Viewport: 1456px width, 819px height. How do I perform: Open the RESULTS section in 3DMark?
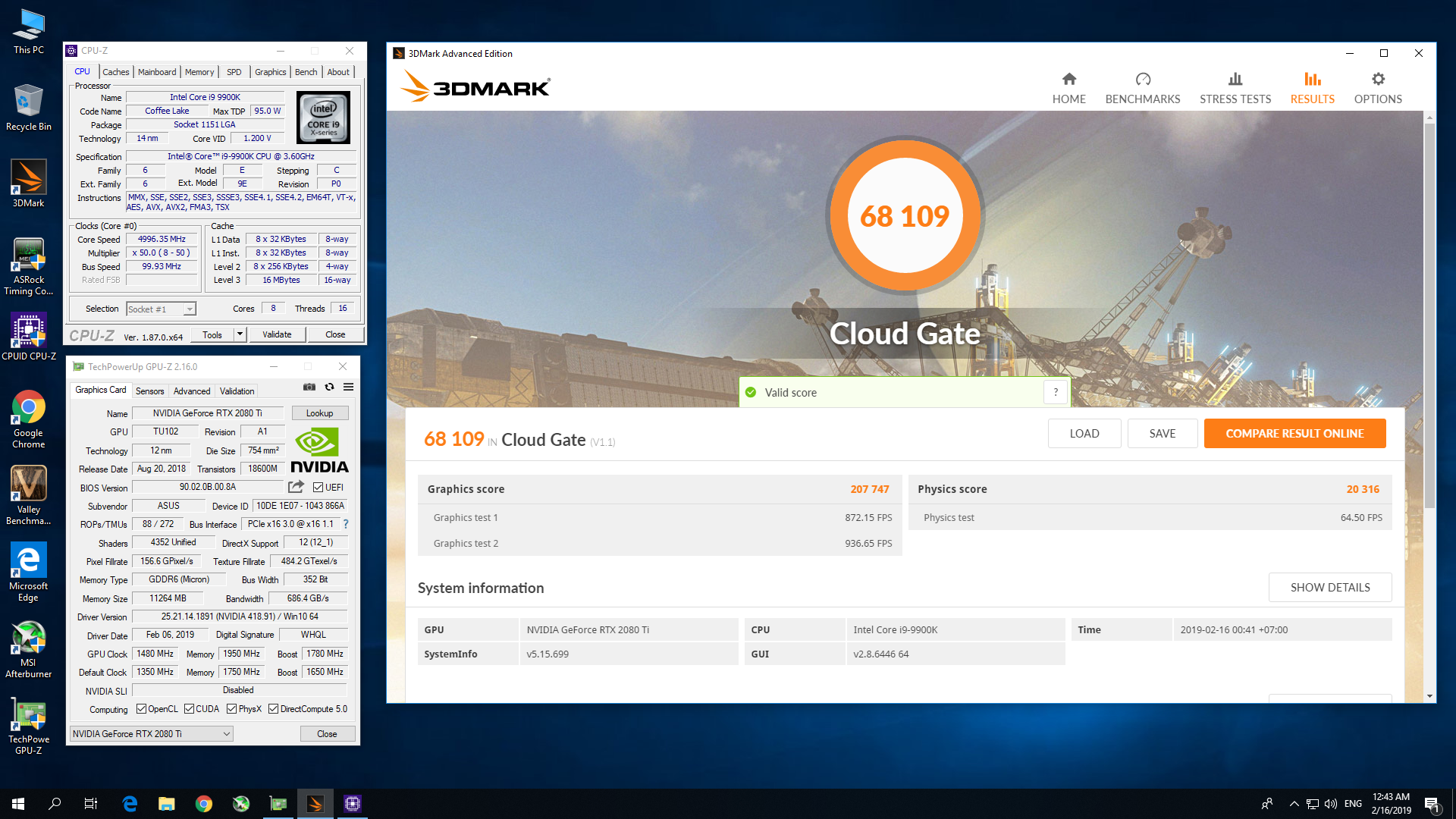pos(1313,88)
